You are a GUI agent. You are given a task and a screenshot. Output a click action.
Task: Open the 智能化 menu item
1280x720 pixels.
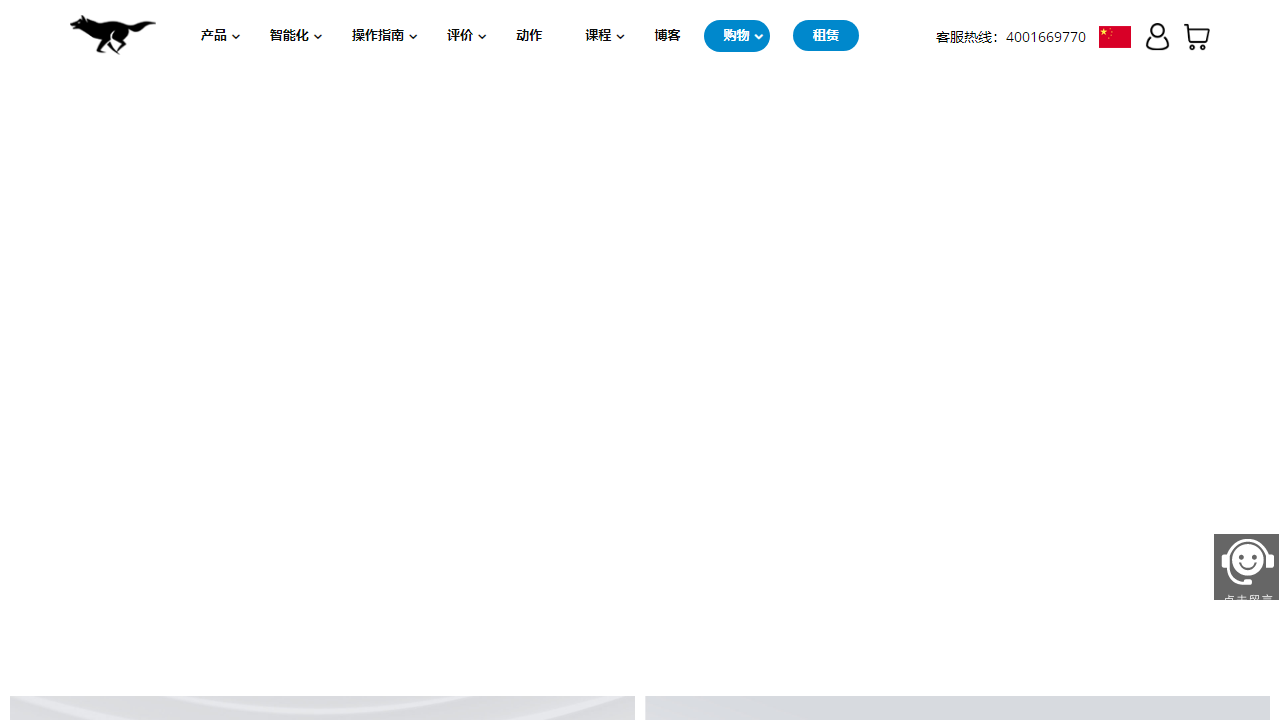(289, 36)
